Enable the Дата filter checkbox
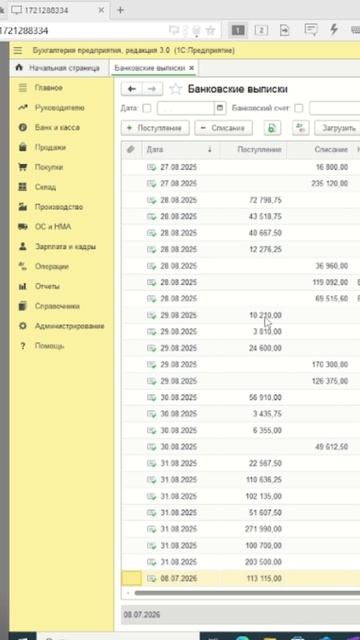This screenshot has width=360, height=640. 147,108
